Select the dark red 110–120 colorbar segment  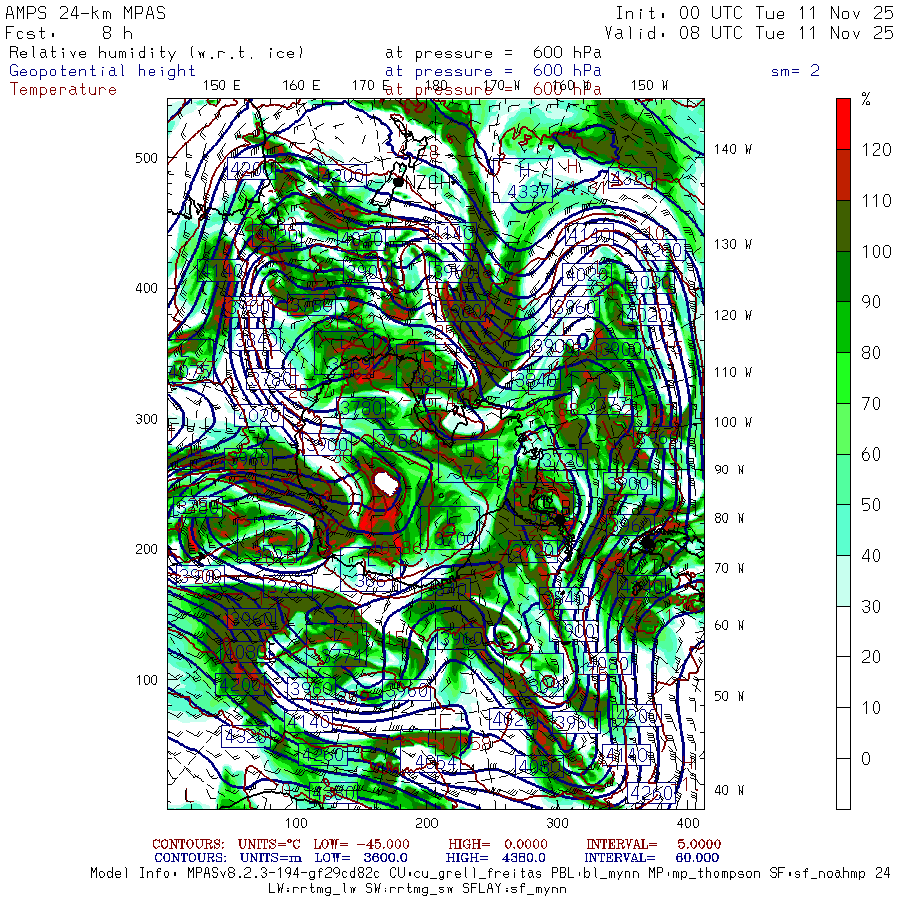pos(843,174)
